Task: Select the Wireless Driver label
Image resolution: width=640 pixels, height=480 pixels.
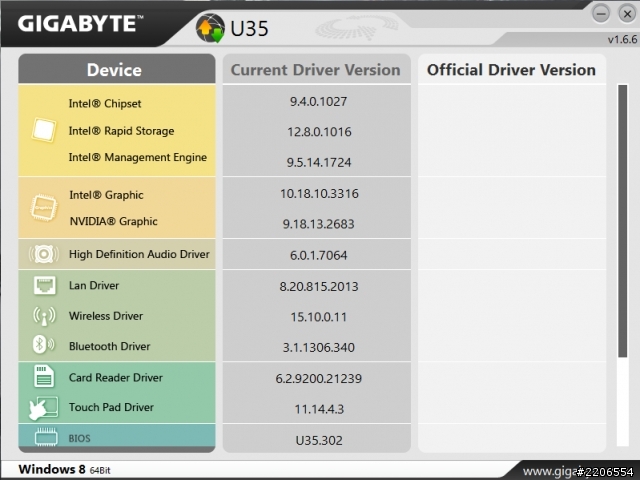Action: pyautogui.click(x=106, y=316)
